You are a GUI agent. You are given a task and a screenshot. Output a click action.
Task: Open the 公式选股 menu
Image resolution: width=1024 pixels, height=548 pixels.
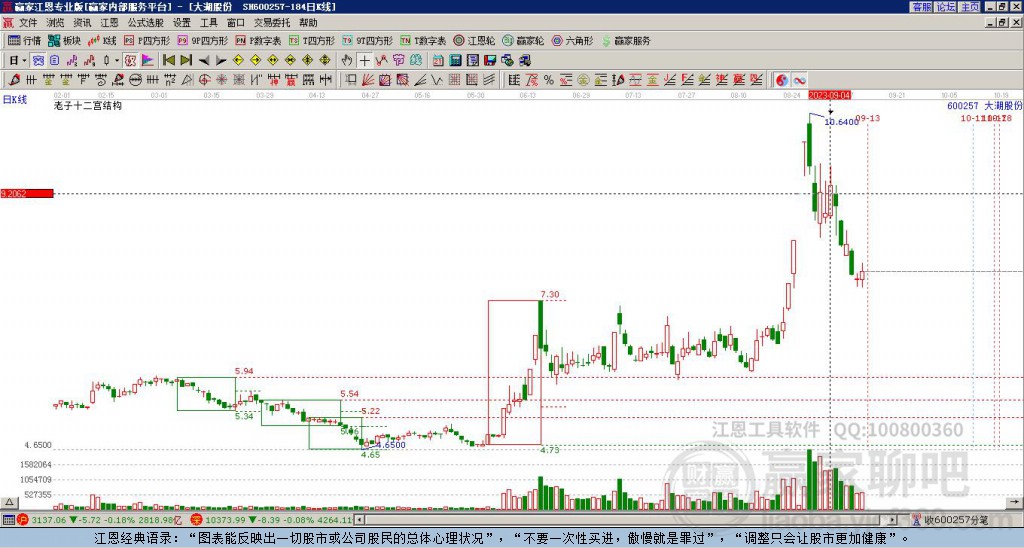pyautogui.click(x=146, y=23)
